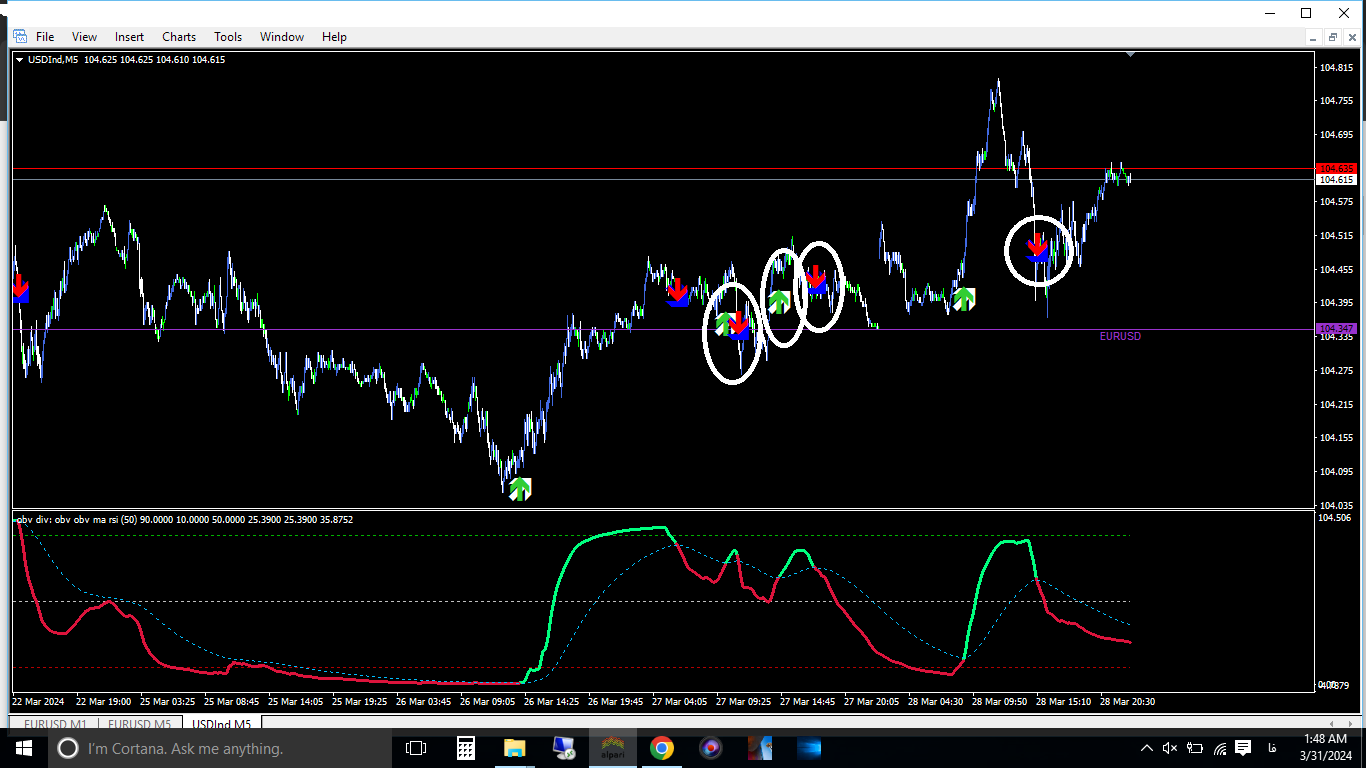This screenshot has height=768, width=1366.
Task: Click the chart window icon beside File
Action: coord(20,37)
